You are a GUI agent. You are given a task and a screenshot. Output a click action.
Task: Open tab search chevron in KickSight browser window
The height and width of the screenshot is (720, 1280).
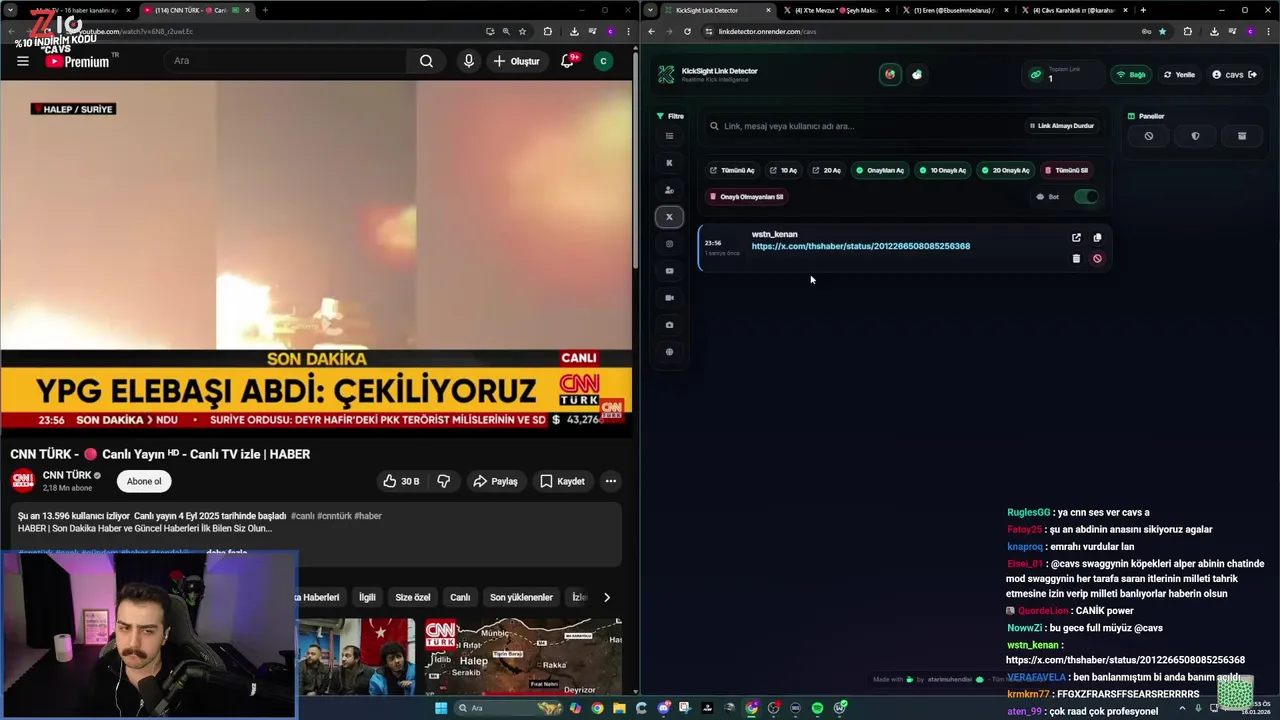pos(651,10)
